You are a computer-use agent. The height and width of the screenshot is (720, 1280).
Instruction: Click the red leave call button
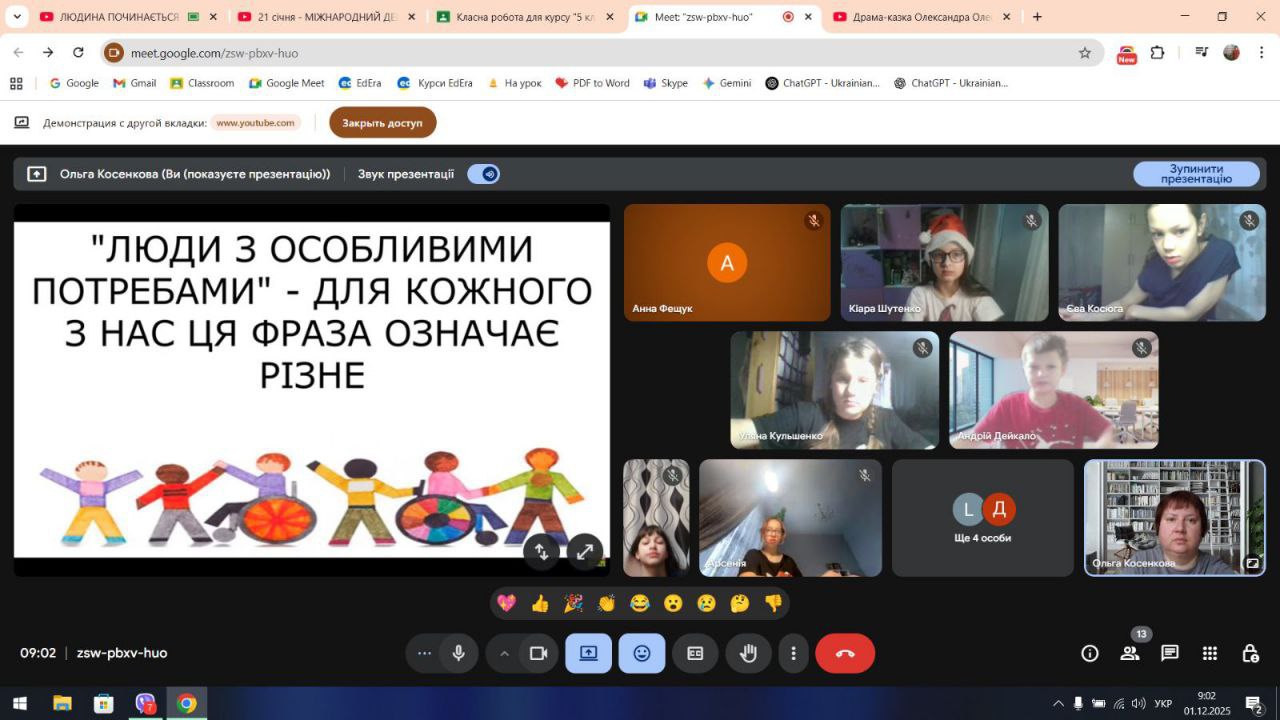coord(845,653)
